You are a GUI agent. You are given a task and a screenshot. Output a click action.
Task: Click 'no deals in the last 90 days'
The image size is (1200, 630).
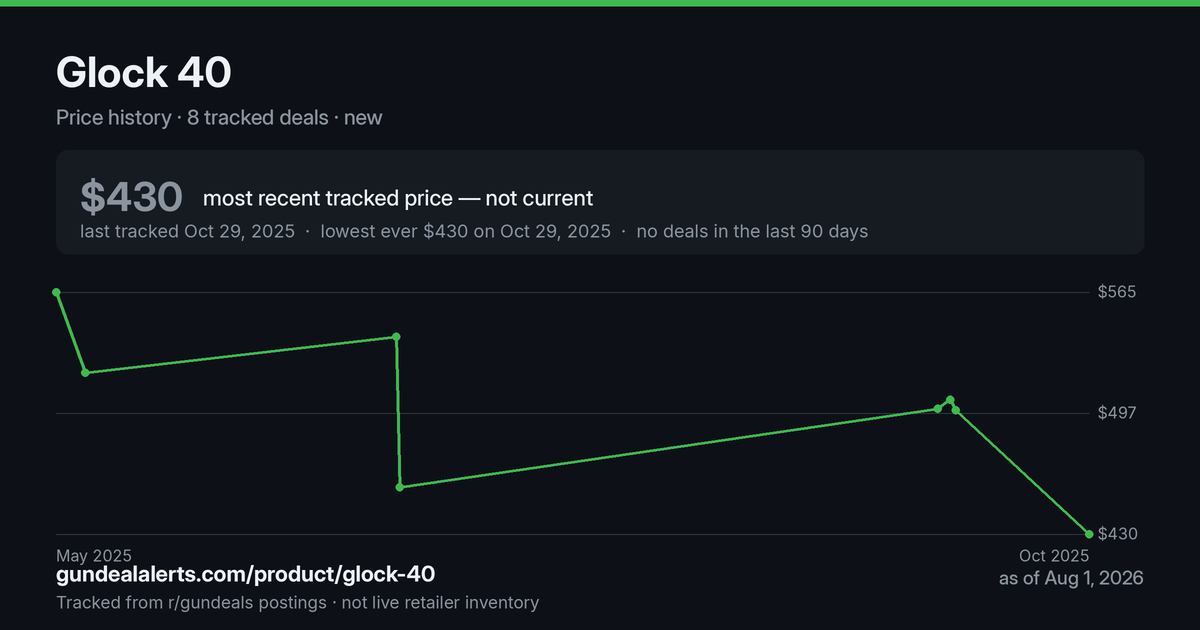point(752,231)
